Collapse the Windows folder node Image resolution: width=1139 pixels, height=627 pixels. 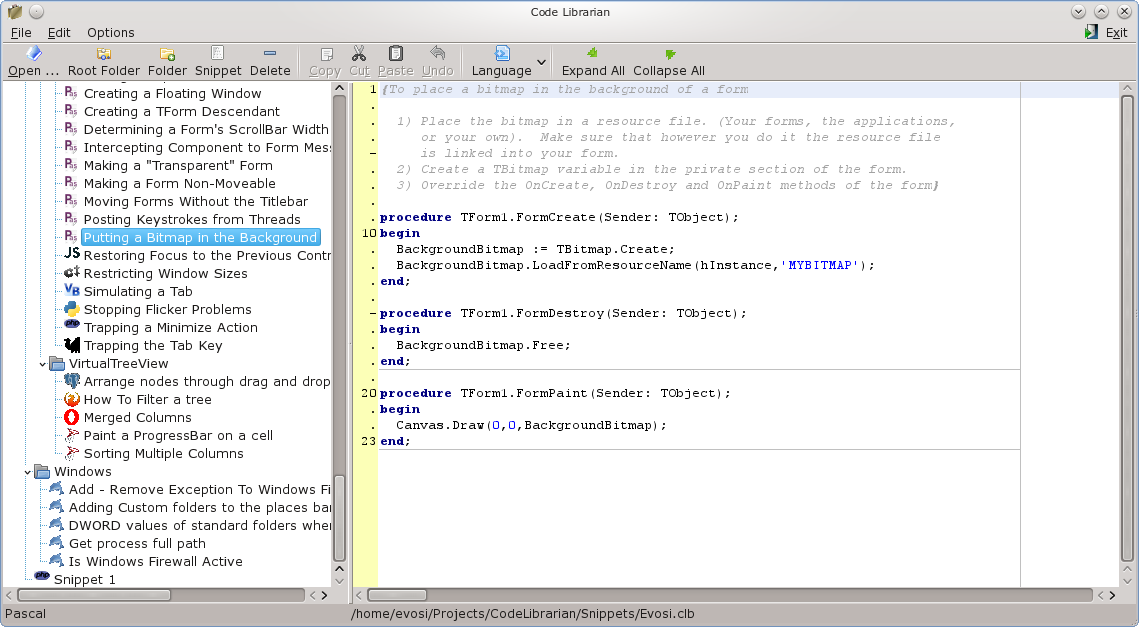(28, 472)
